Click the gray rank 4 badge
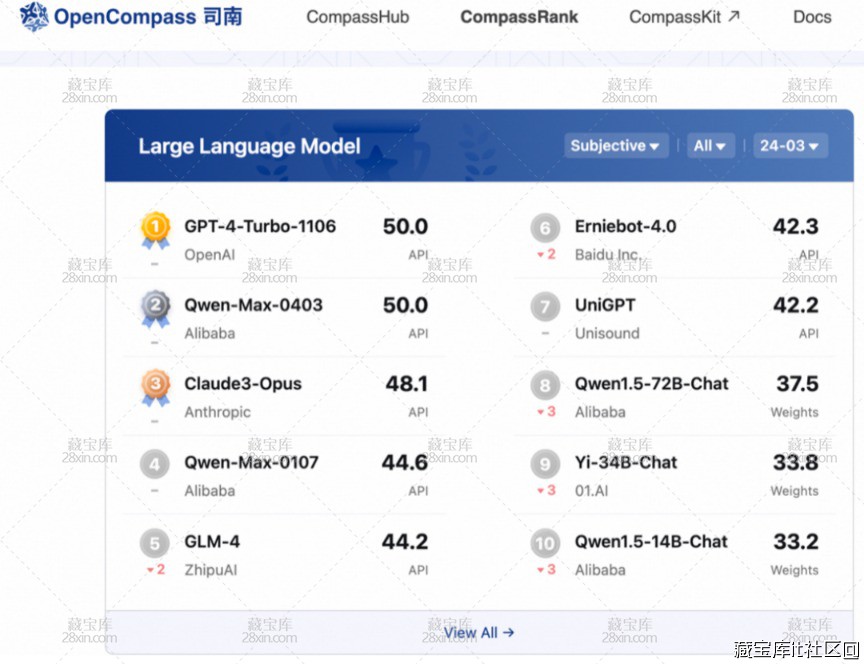 tap(154, 465)
